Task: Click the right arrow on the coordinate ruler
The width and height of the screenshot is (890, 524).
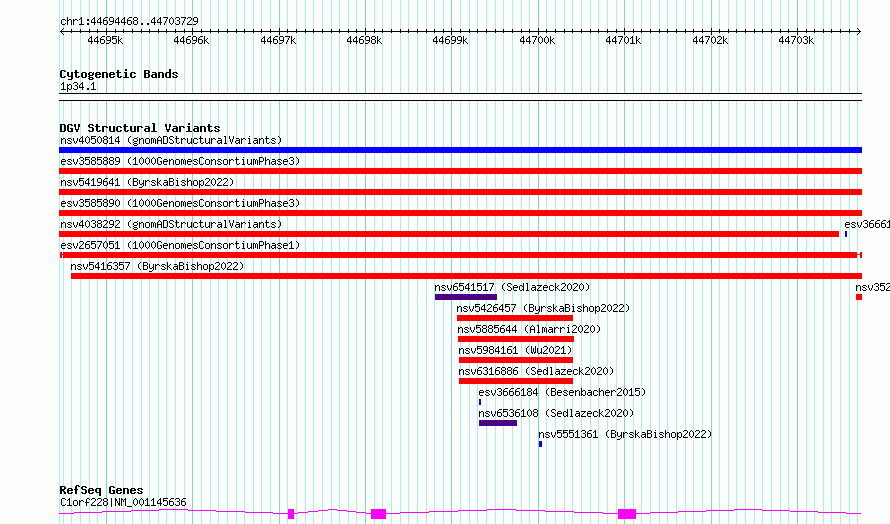Action: click(859, 32)
